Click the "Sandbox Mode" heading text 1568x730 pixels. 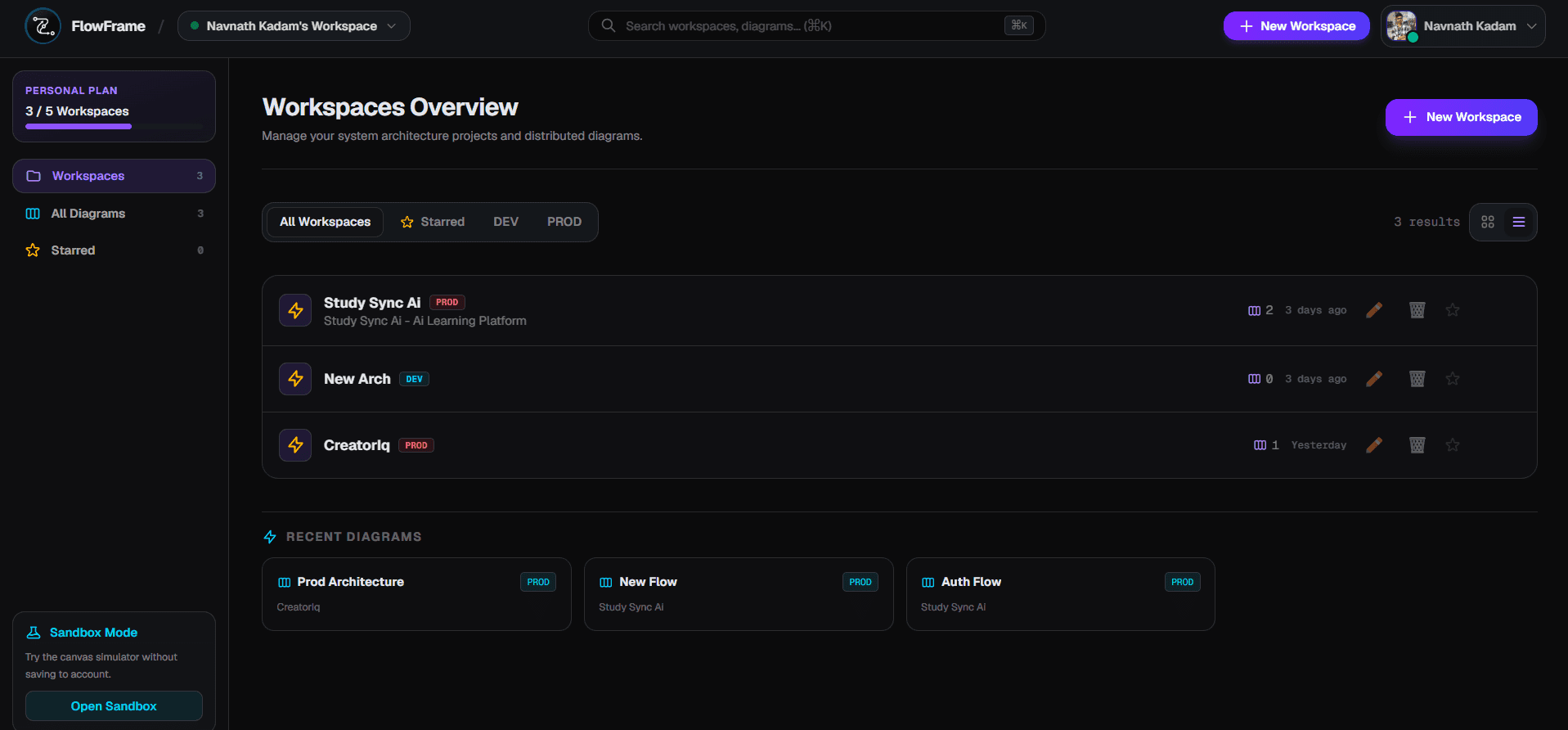pyautogui.click(x=93, y=633)
